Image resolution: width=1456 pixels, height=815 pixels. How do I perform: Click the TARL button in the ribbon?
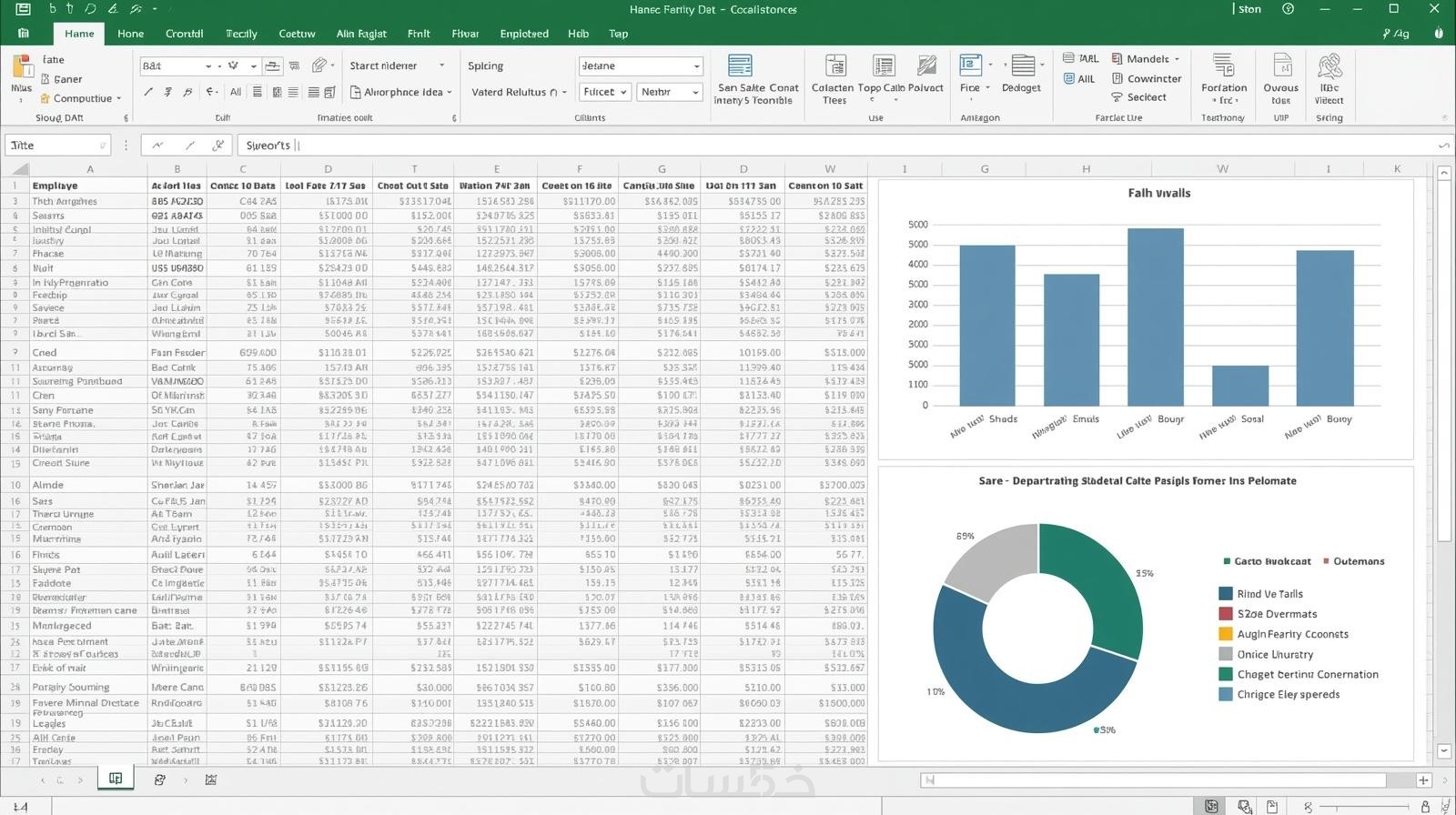(1080, 59)
